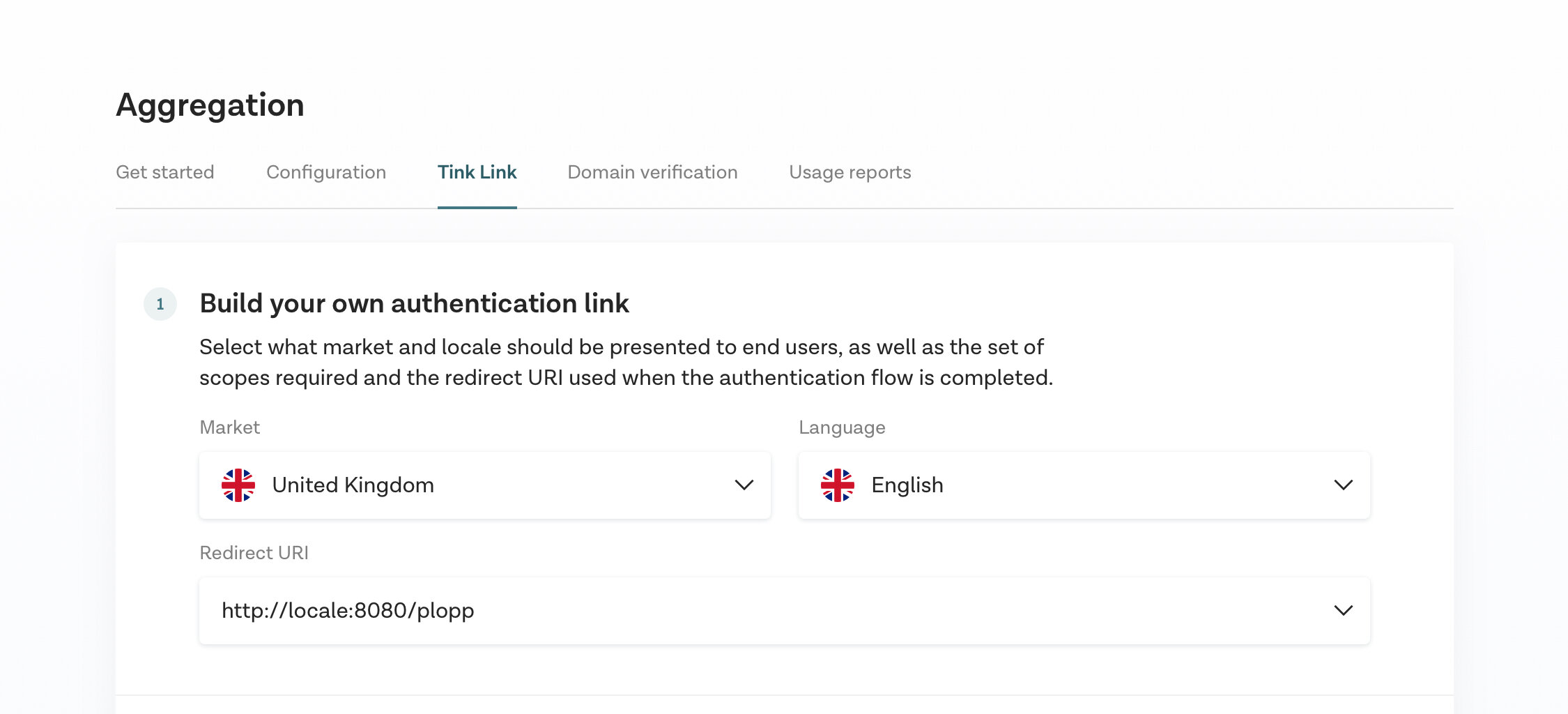The image size is (1568, 714).
Task: Open the Usage reports tab
Action: (x=850, y=172)
